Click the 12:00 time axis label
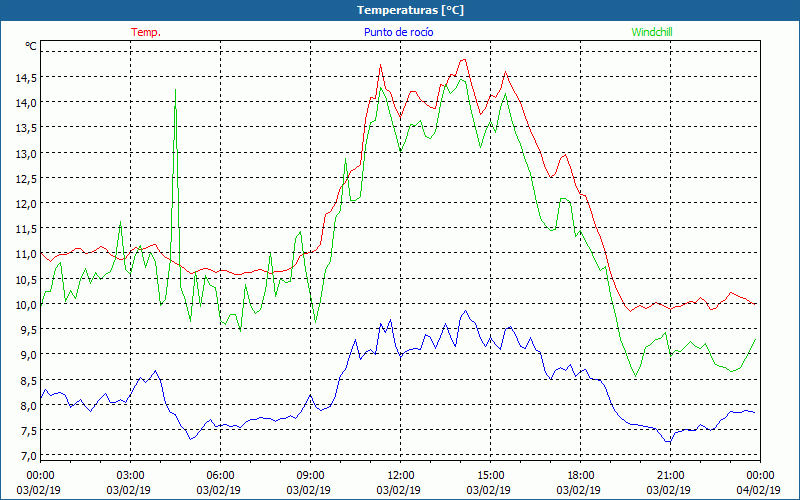 pyautogui.click(x=401, y=476)
